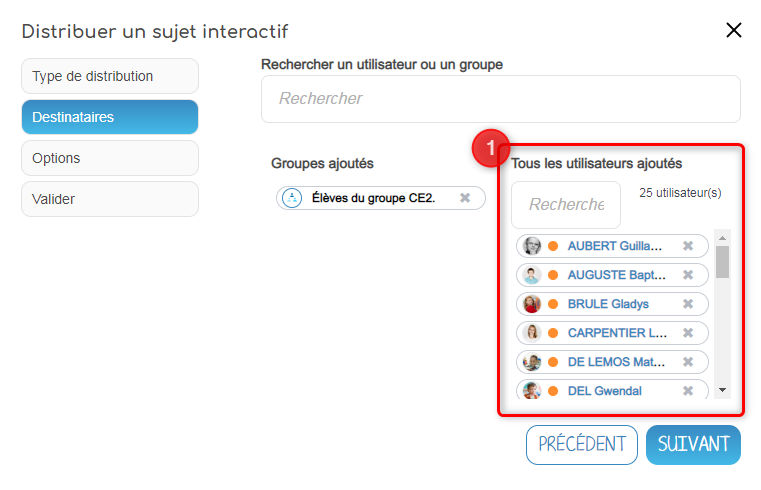Screen dimensions: 761x490
Task: Close the Distribuer un sujet interactif dialog
Action: [x=734, y=30]
